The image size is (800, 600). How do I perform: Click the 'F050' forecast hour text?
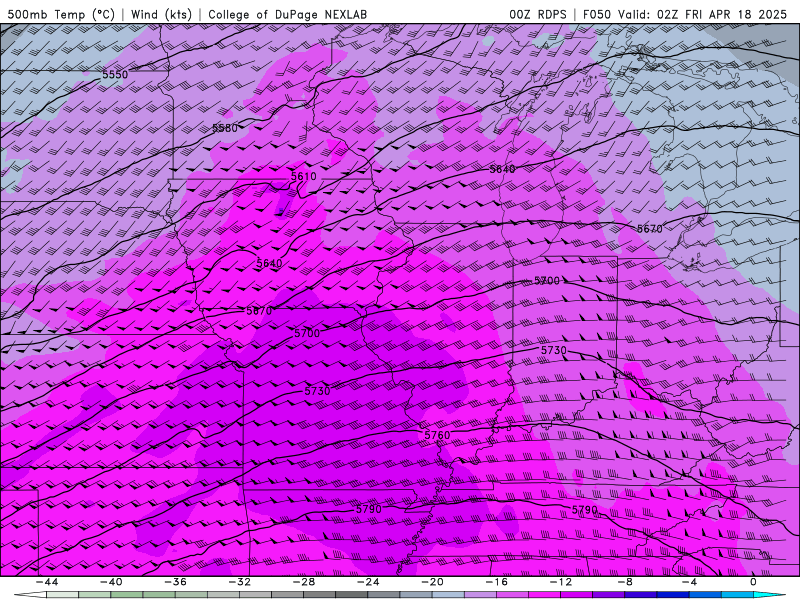click(597, 14)
